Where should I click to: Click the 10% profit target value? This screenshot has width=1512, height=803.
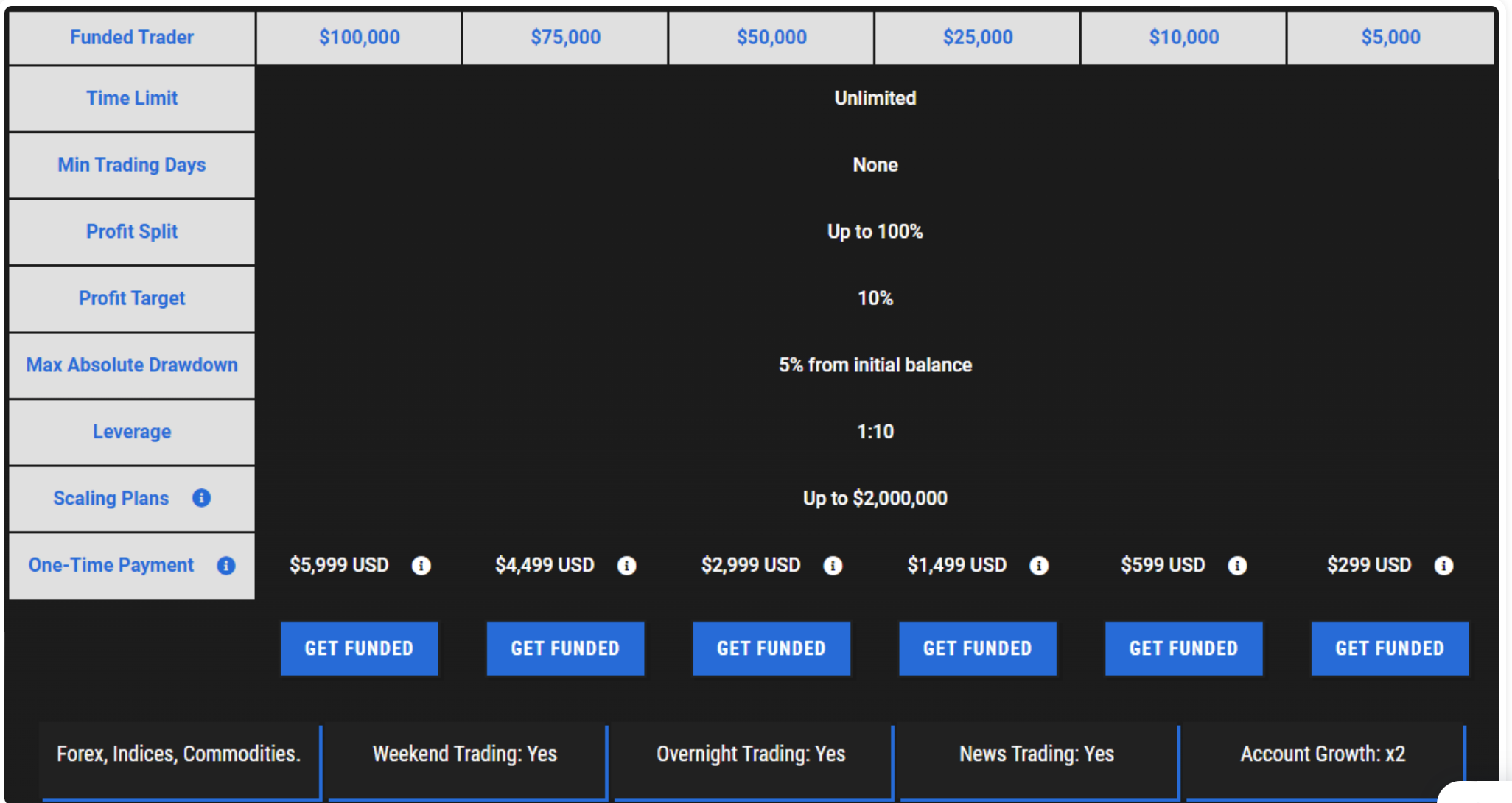tap(875, 298)
